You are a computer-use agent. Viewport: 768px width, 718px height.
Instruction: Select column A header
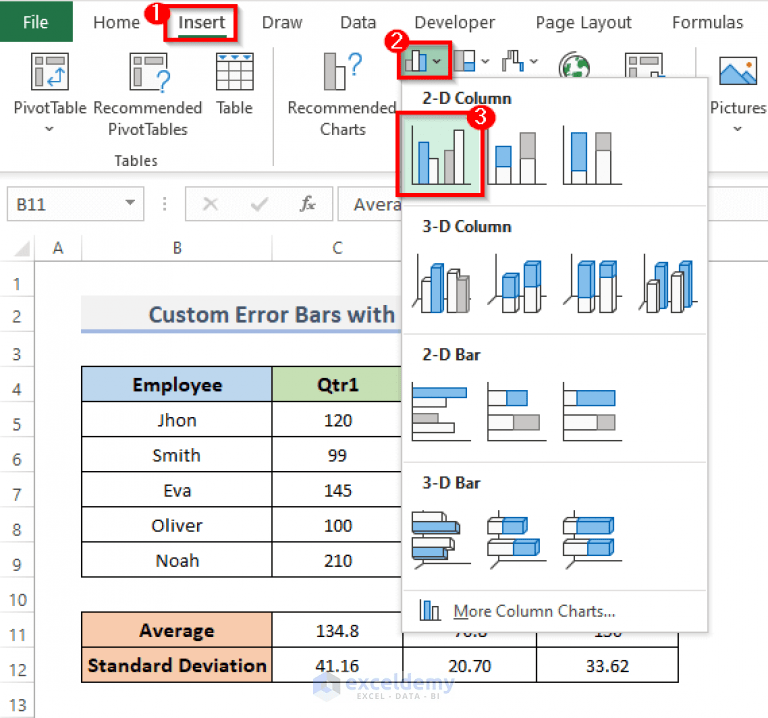pos(58,248)
